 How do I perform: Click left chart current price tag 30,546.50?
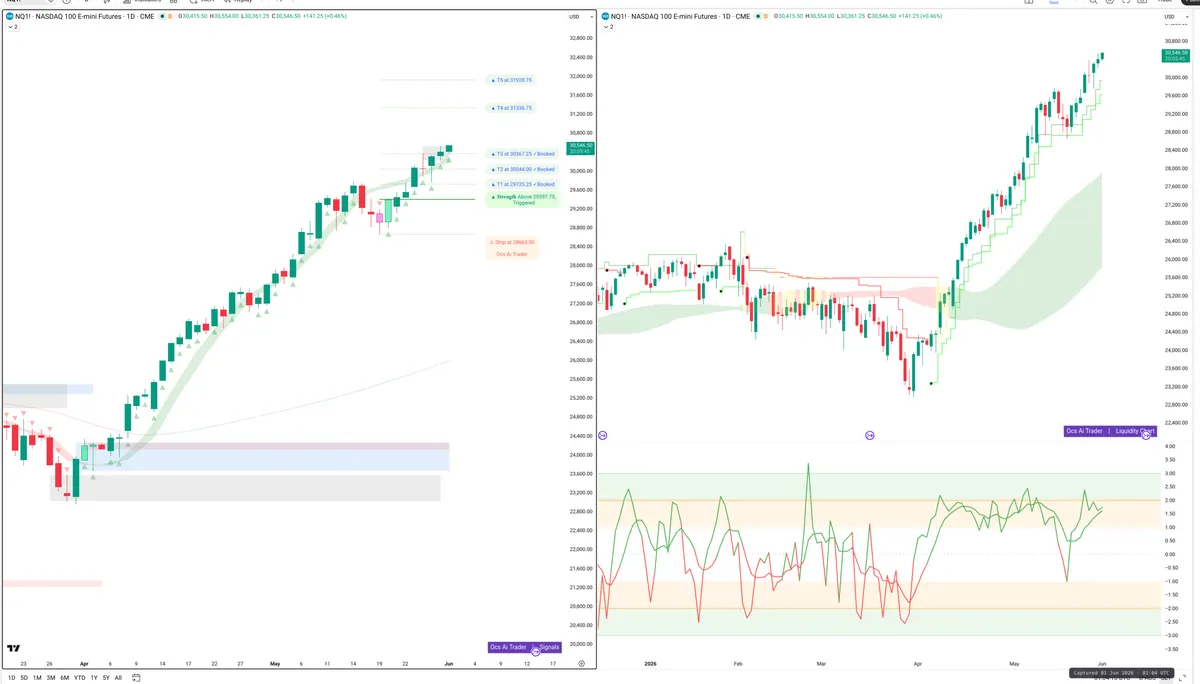tap(580, 148)
